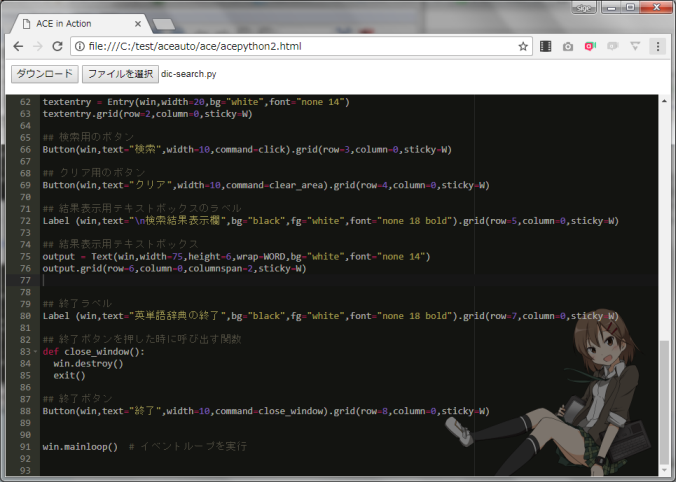Click the scrollbar up arrow
Image resolution: width=676 pixels, height=482 pixels.
coord(664,101)
